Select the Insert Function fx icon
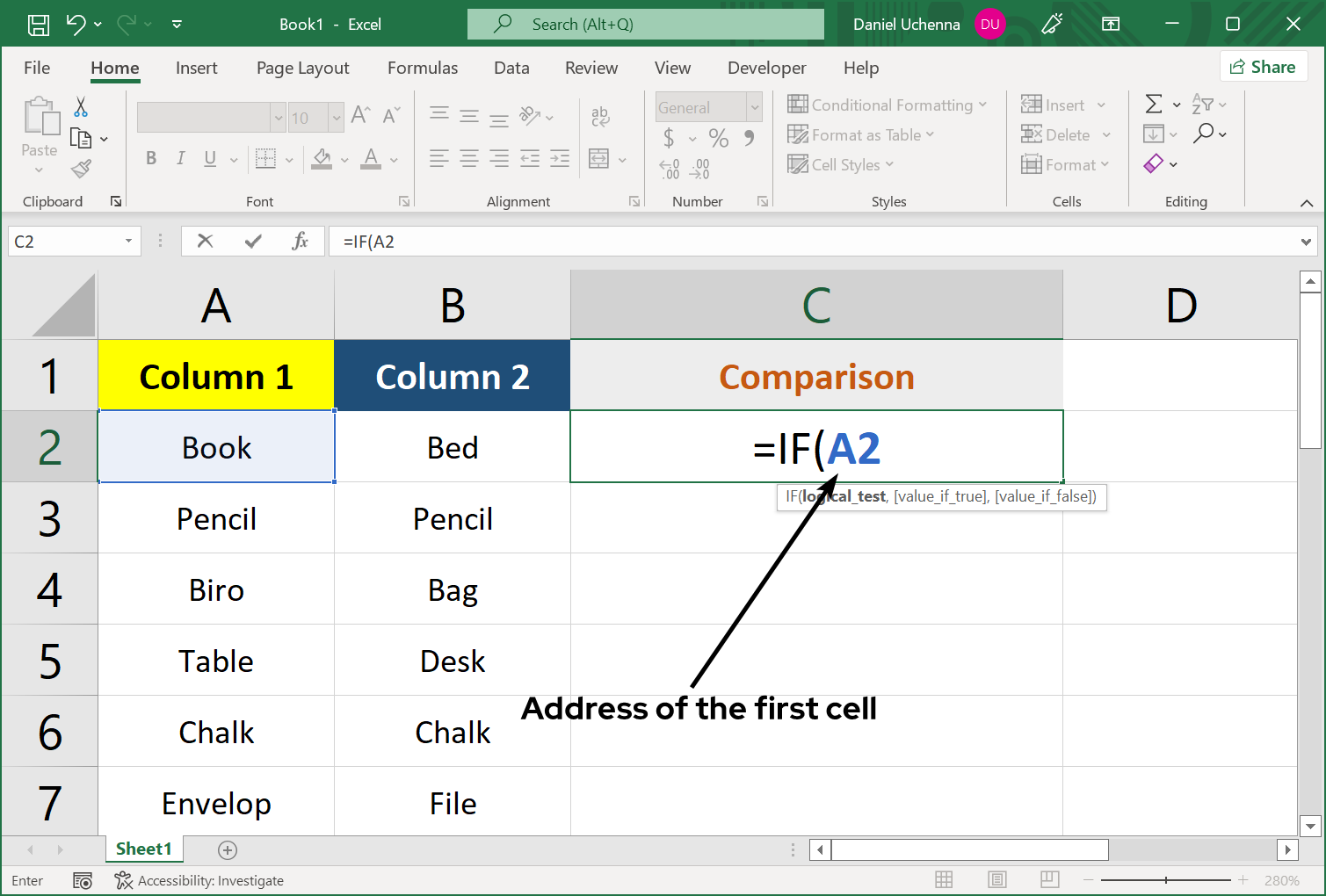This screenshot has height=896, width=1326. pyautogui.click(x=301, y=241)
